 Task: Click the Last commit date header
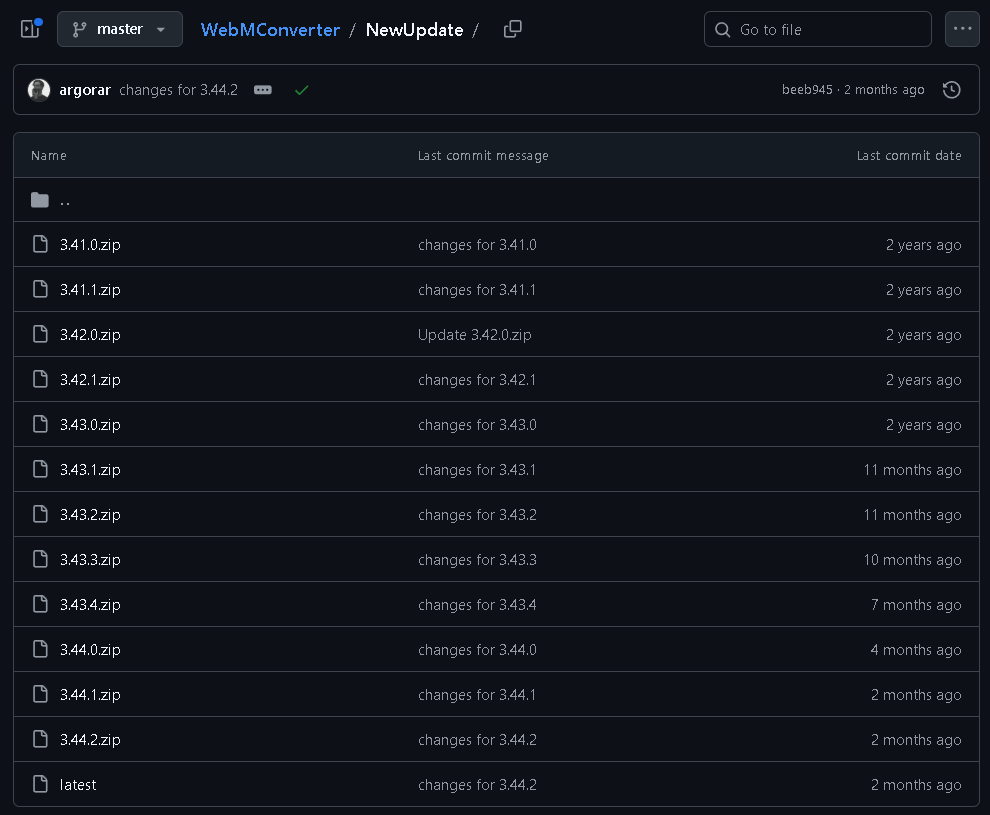coord(909,155)
